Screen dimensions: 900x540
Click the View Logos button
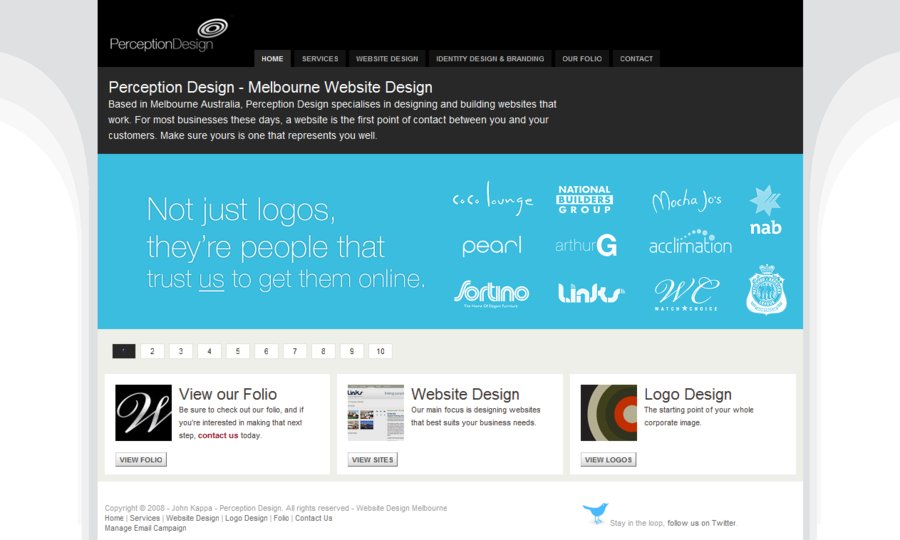608,460
